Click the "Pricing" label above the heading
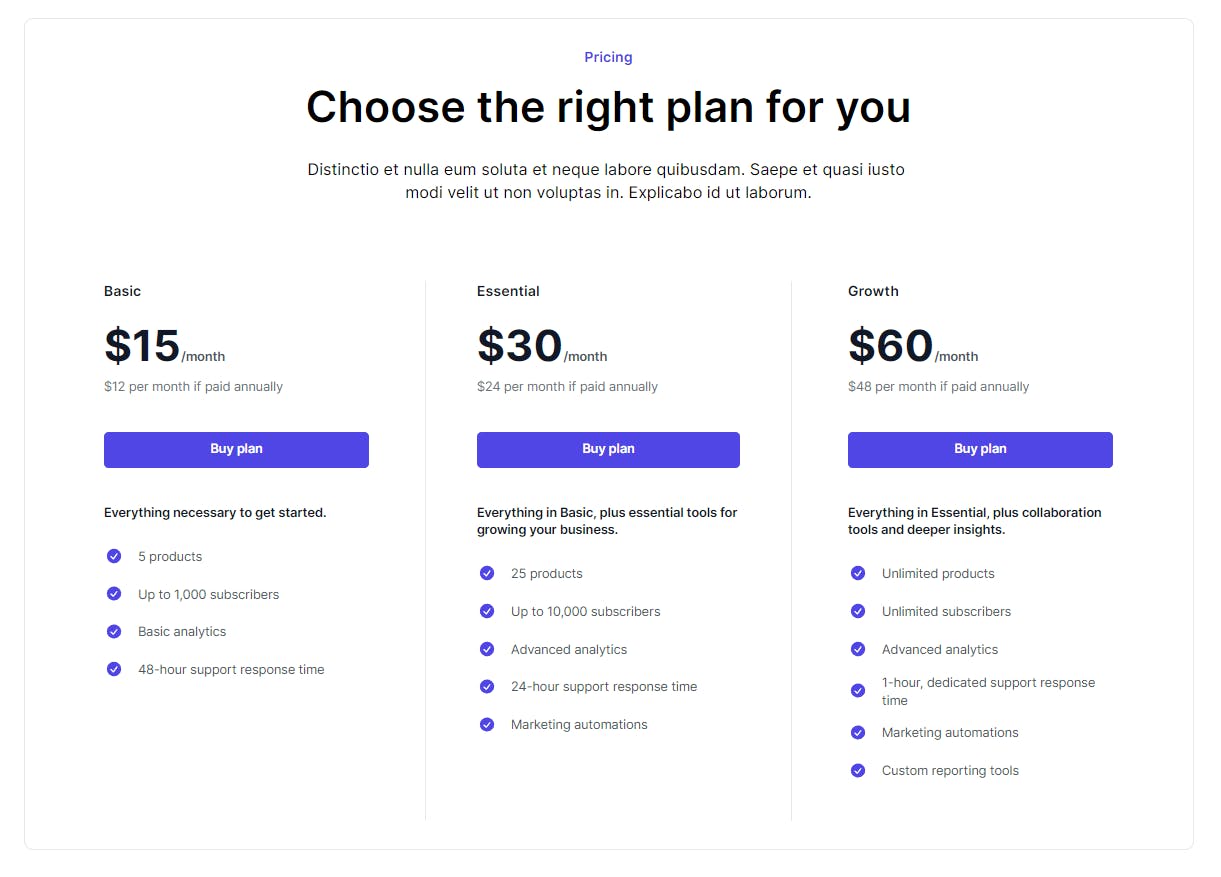Image resolution: width=1221 pixels, height=877 pixels. click(x=608, y=57)
